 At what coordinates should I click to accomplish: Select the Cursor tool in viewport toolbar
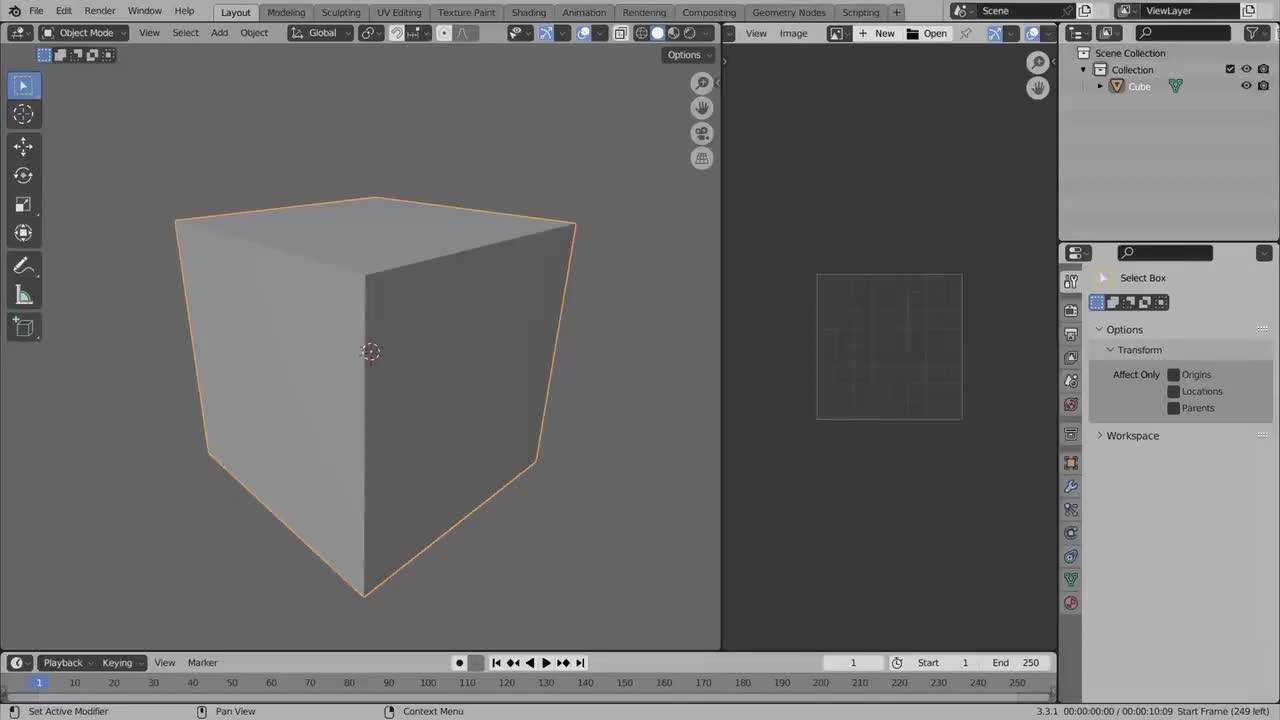click(23, 114)
